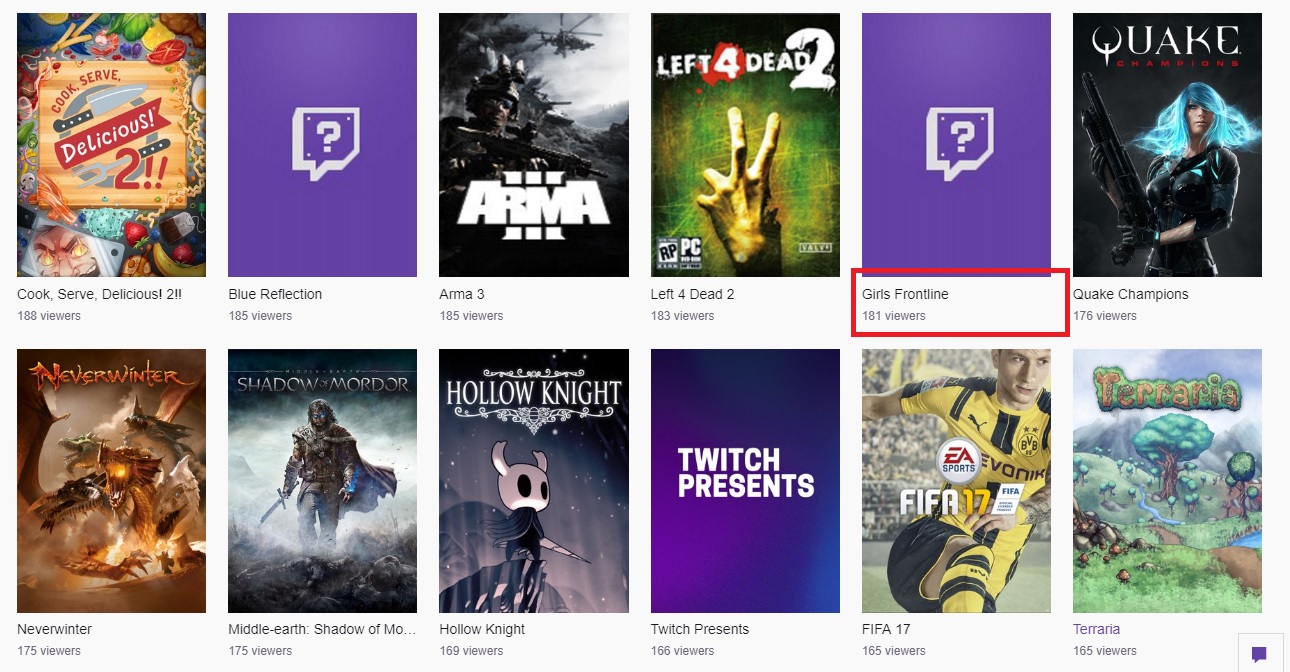Click the Terraria title link
This screenshot has width=1290, height=672.
pyautogui.click(x=1096, y=629)
